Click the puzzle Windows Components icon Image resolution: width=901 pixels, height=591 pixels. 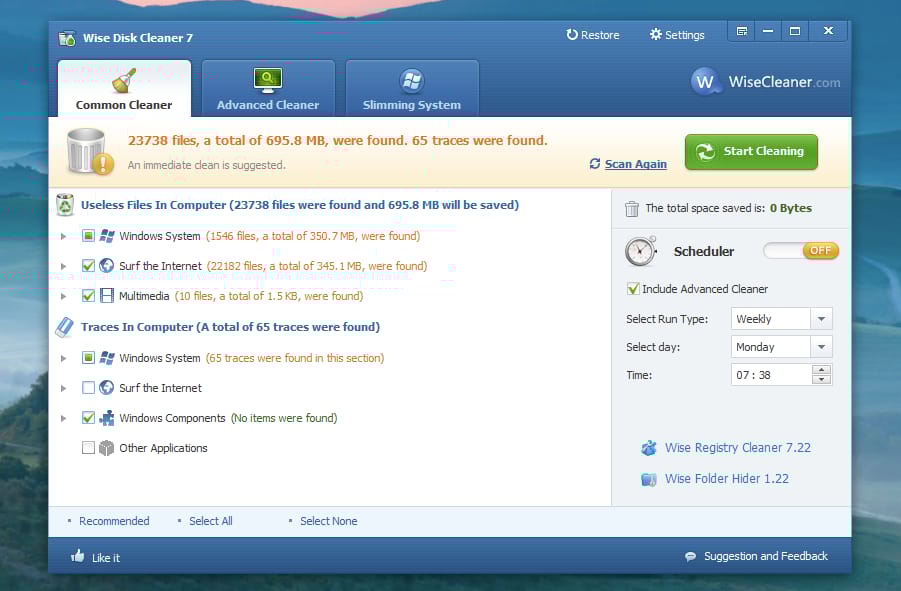pyautogui.click(x=107, y=418)
